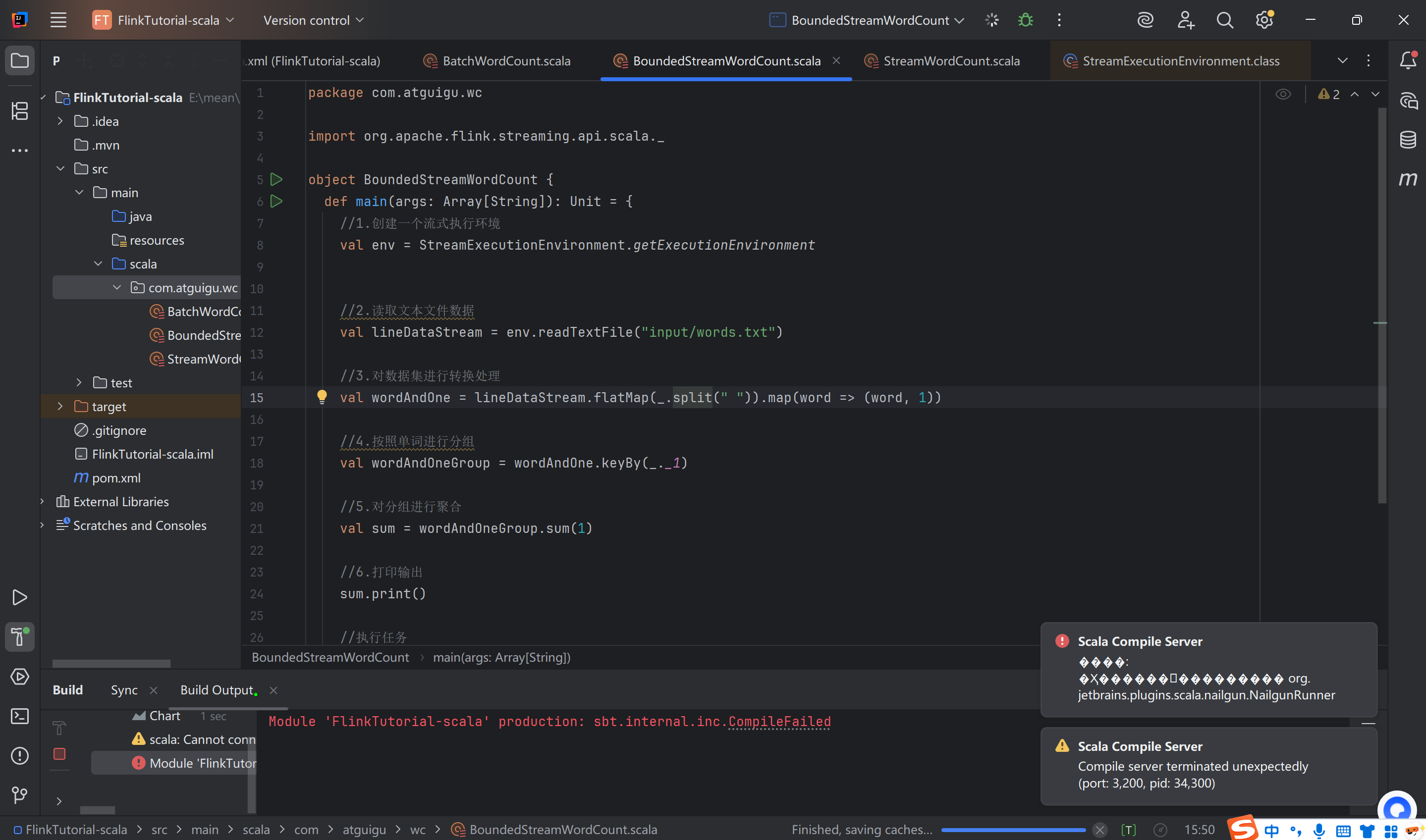Click the intention lightbulb on line 15
The image size is (1426, 840).
click(x=322, y=397)
